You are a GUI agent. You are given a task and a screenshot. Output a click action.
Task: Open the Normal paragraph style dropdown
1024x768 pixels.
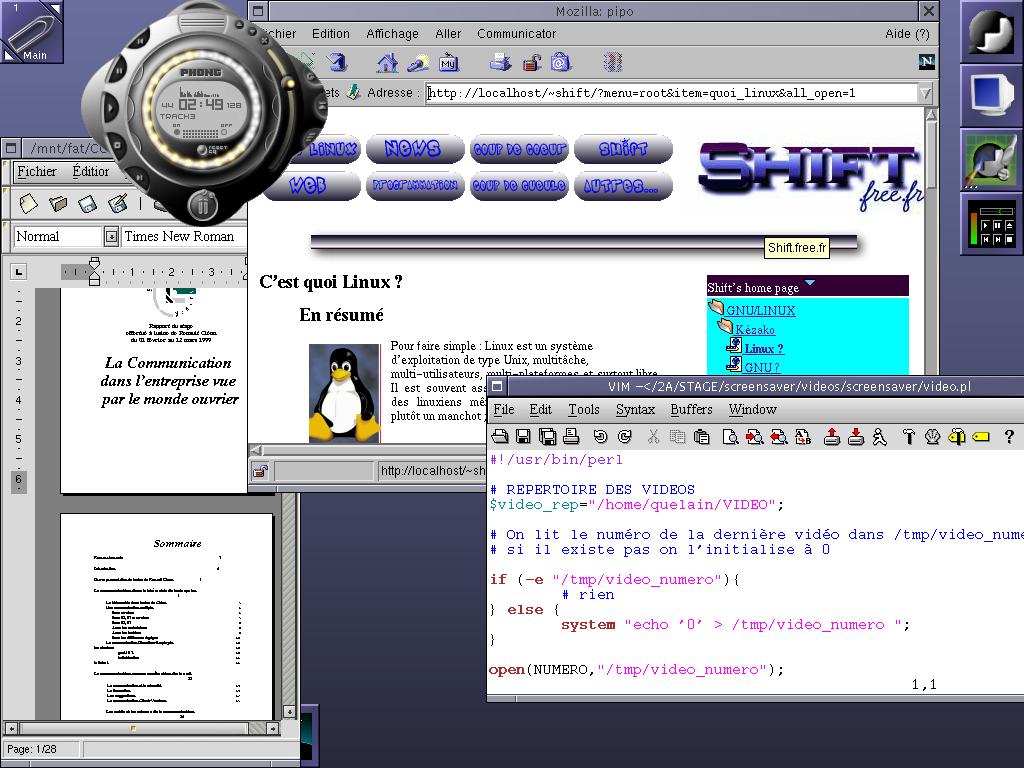pyautogui.click(x=111, y=237)
